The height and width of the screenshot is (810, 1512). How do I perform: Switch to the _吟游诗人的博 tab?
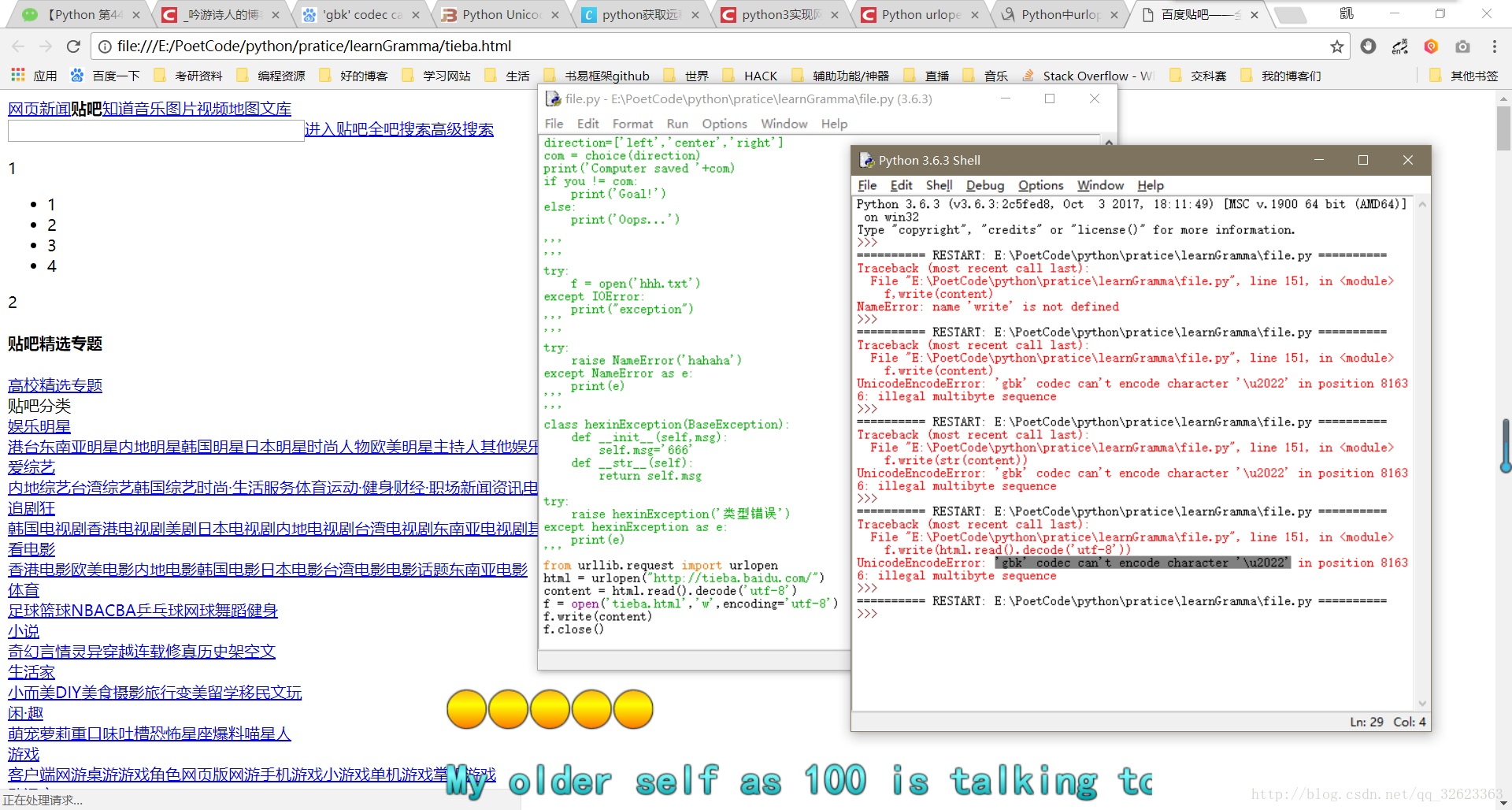click(222, 14)
